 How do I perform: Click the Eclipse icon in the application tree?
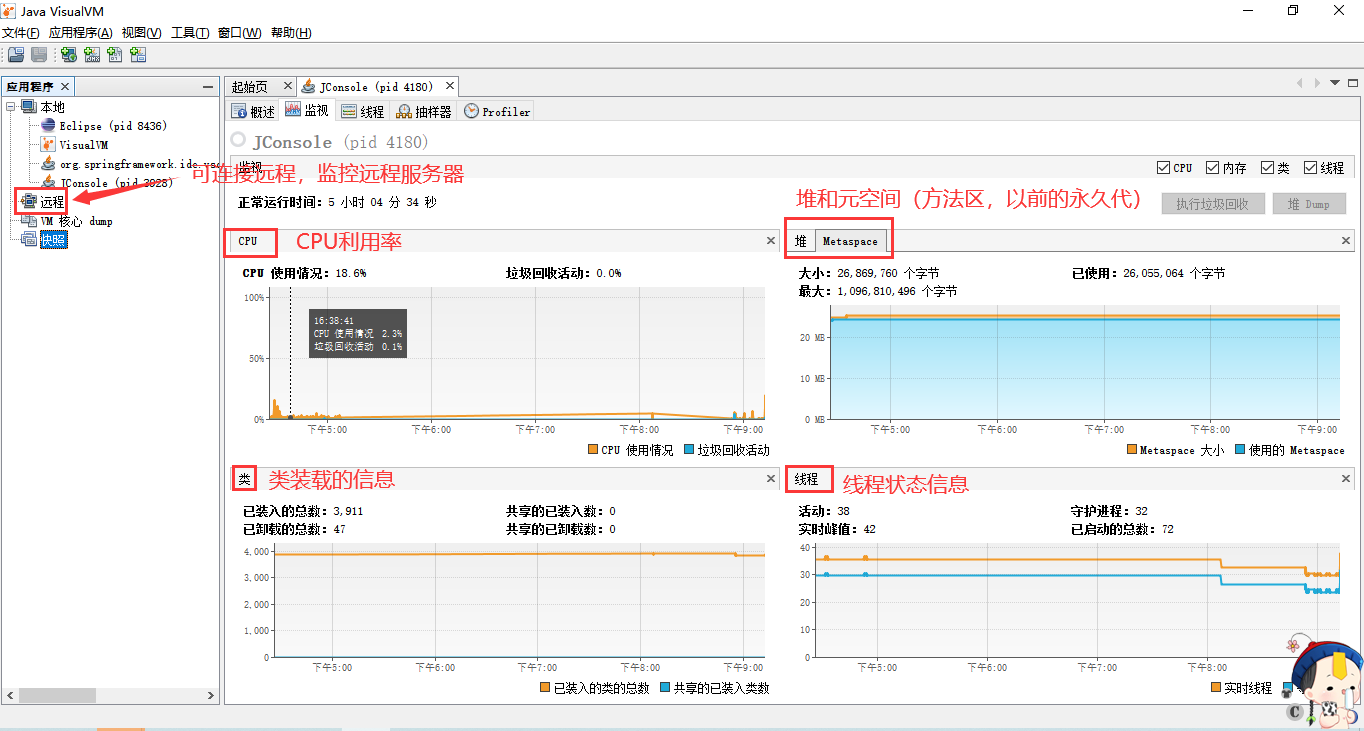click(48, 126)
